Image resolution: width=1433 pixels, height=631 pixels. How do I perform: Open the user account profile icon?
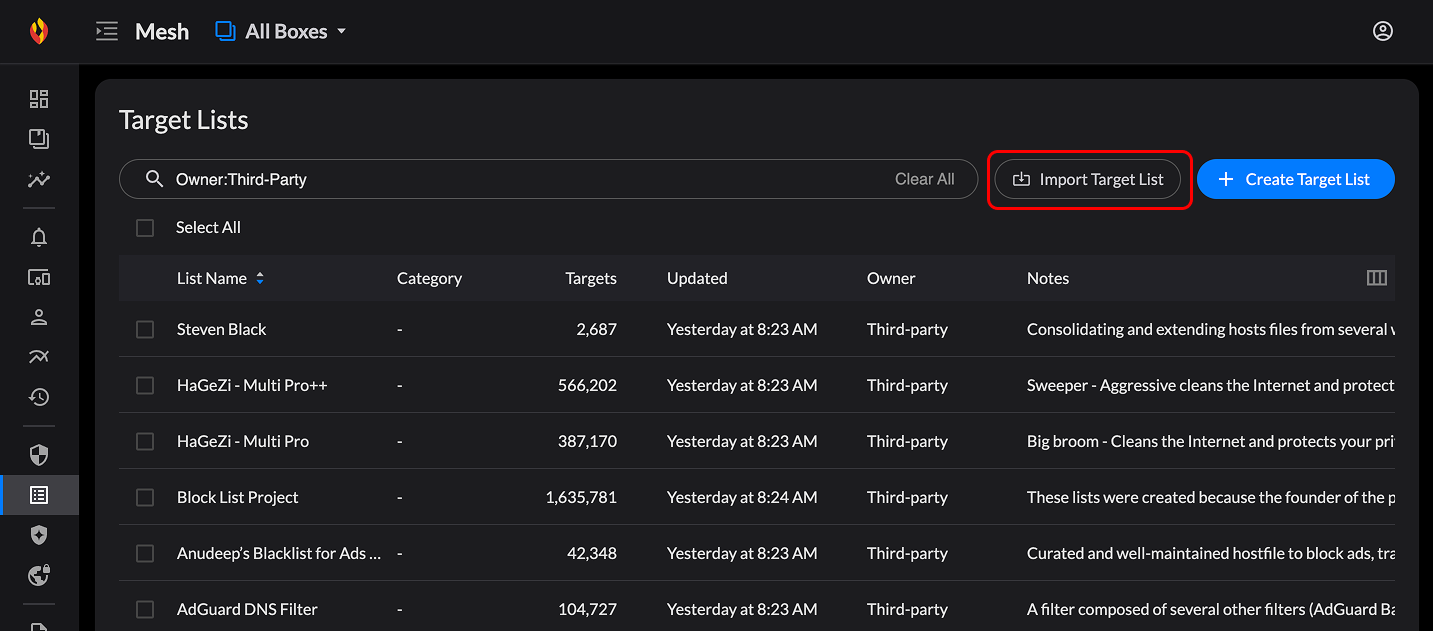click(x=1382, y=32)
